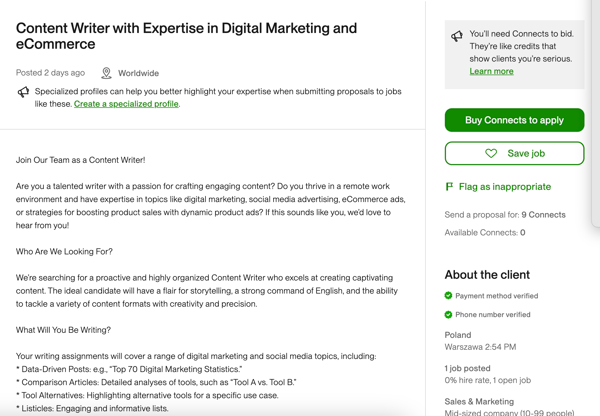Viewport: 600px width, 416px height.
Task: Click the About the client heading
Action: [487, 275]
